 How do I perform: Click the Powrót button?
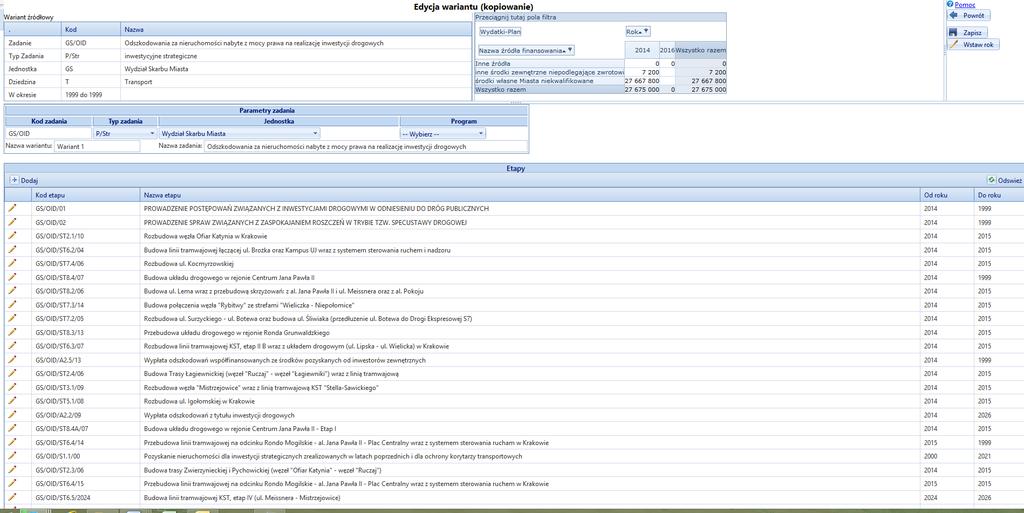(969, 16)
